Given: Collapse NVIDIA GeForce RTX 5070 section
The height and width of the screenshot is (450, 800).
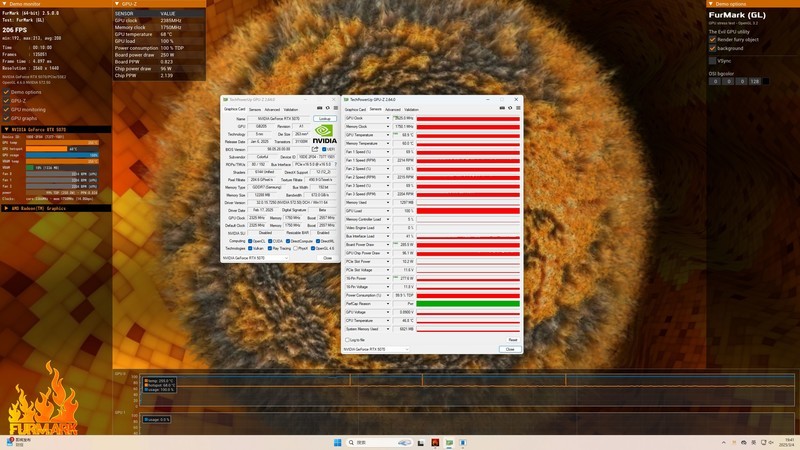Looking at the screenshot, I should point(6,130).
